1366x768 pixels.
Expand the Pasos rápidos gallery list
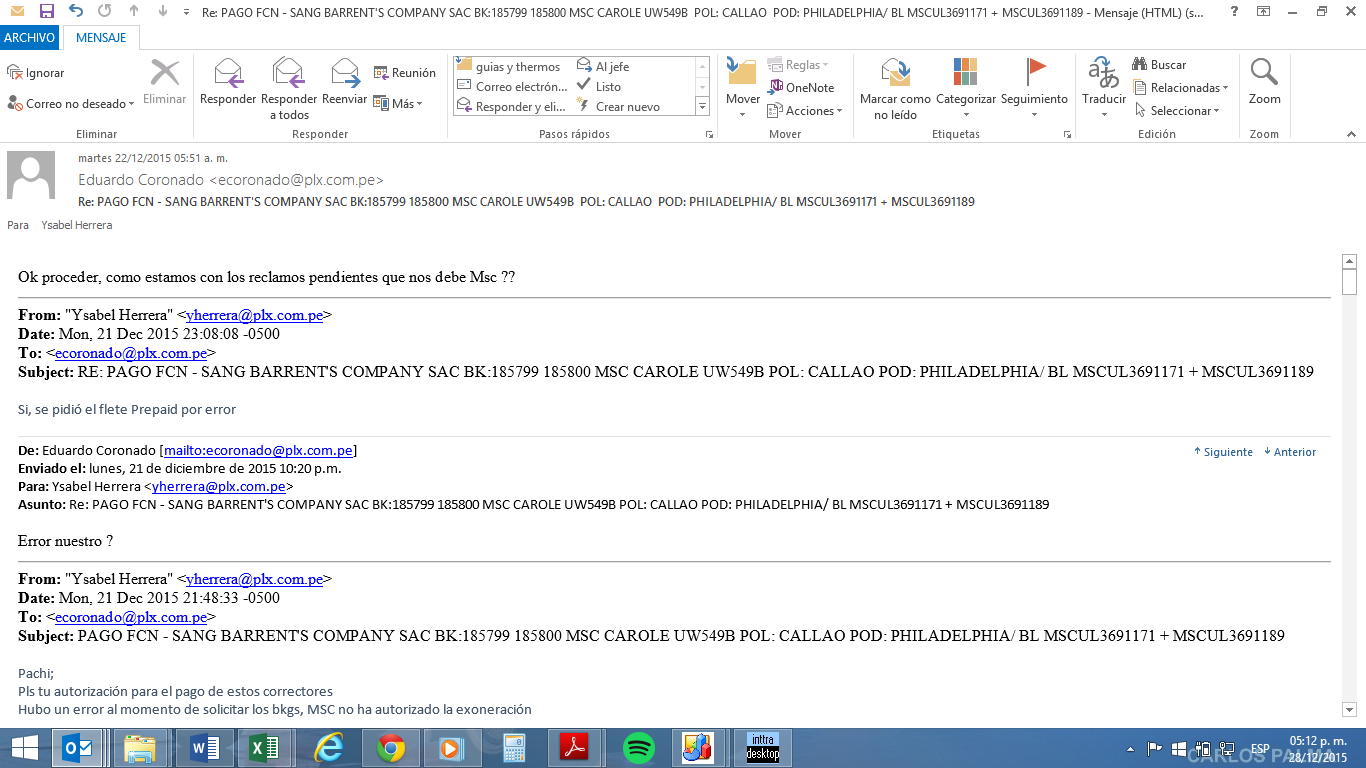[702, 107]
